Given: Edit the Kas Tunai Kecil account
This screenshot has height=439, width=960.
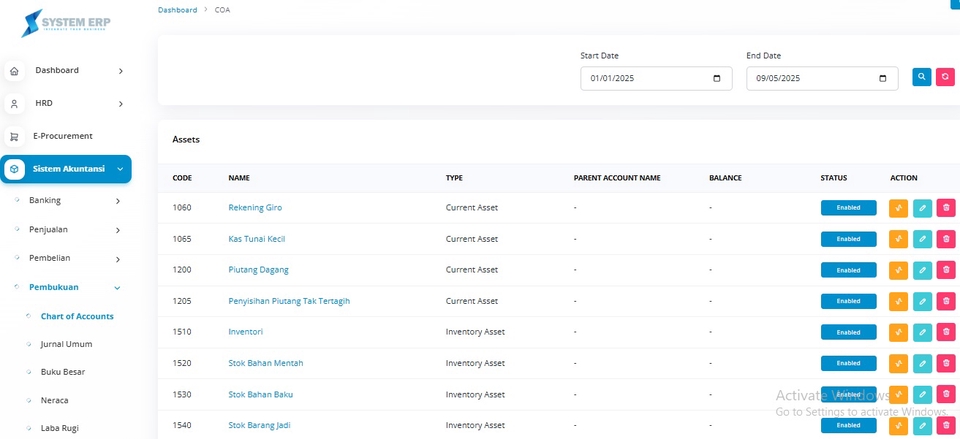Looking at the screenshot, I should 922,239.
